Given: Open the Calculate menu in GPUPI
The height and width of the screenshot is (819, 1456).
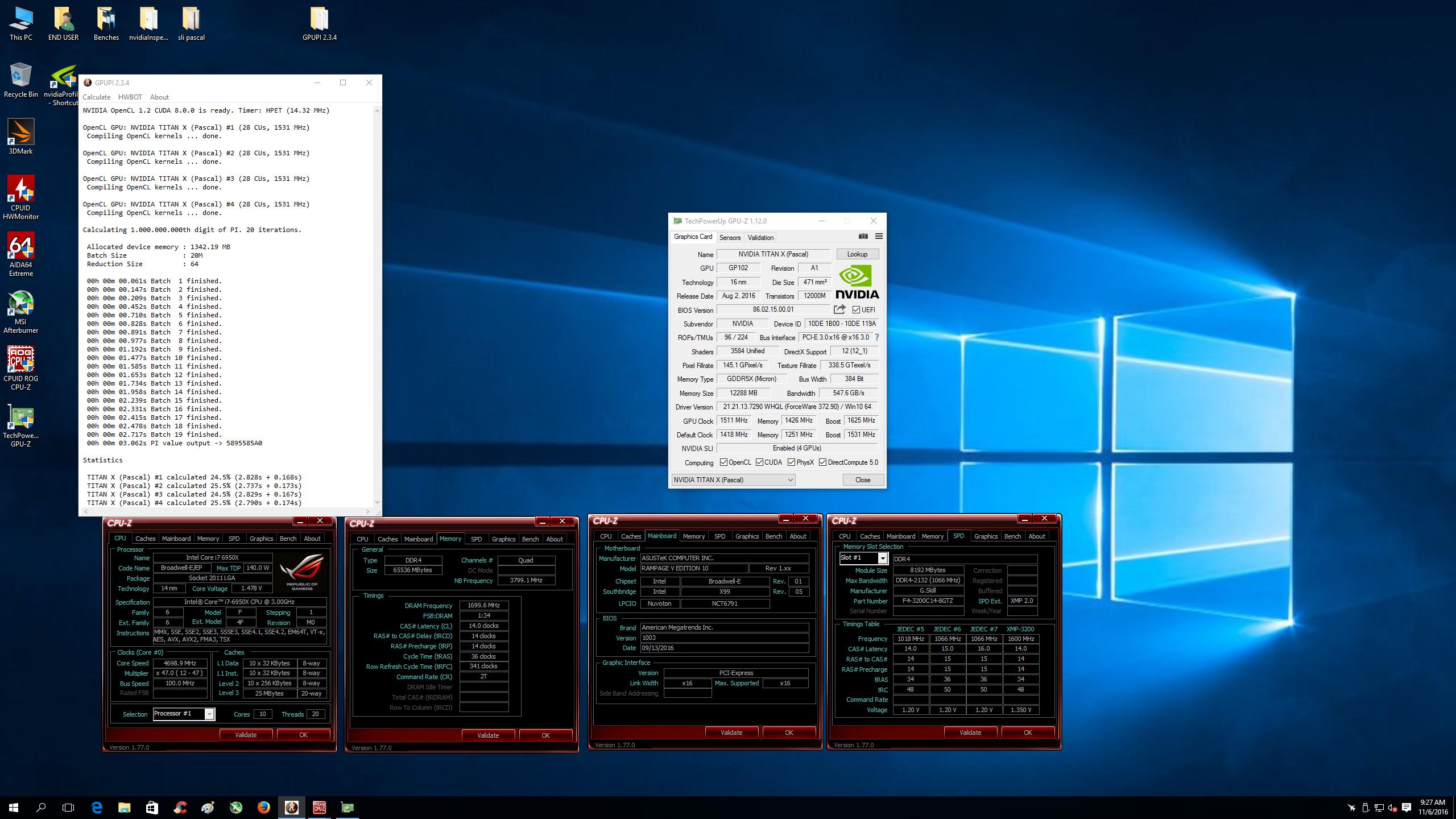Looking at the screenshot, I should click(x=96, y=97).
